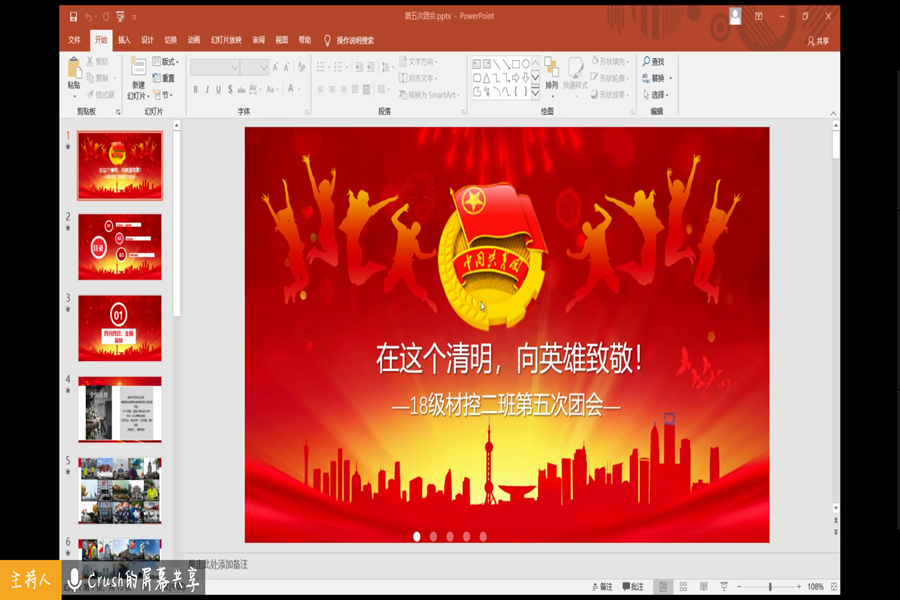900x600 pixels.
Task: Open the File (文件) menu
Action: click(x=75, y=40)
